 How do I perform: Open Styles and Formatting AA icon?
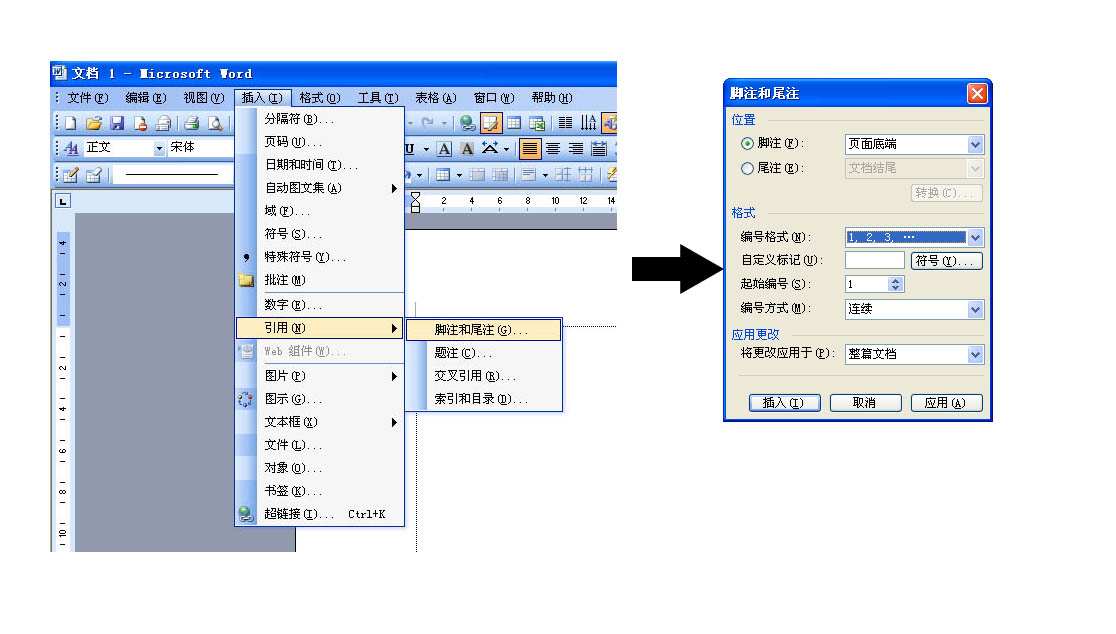point(71,148)
